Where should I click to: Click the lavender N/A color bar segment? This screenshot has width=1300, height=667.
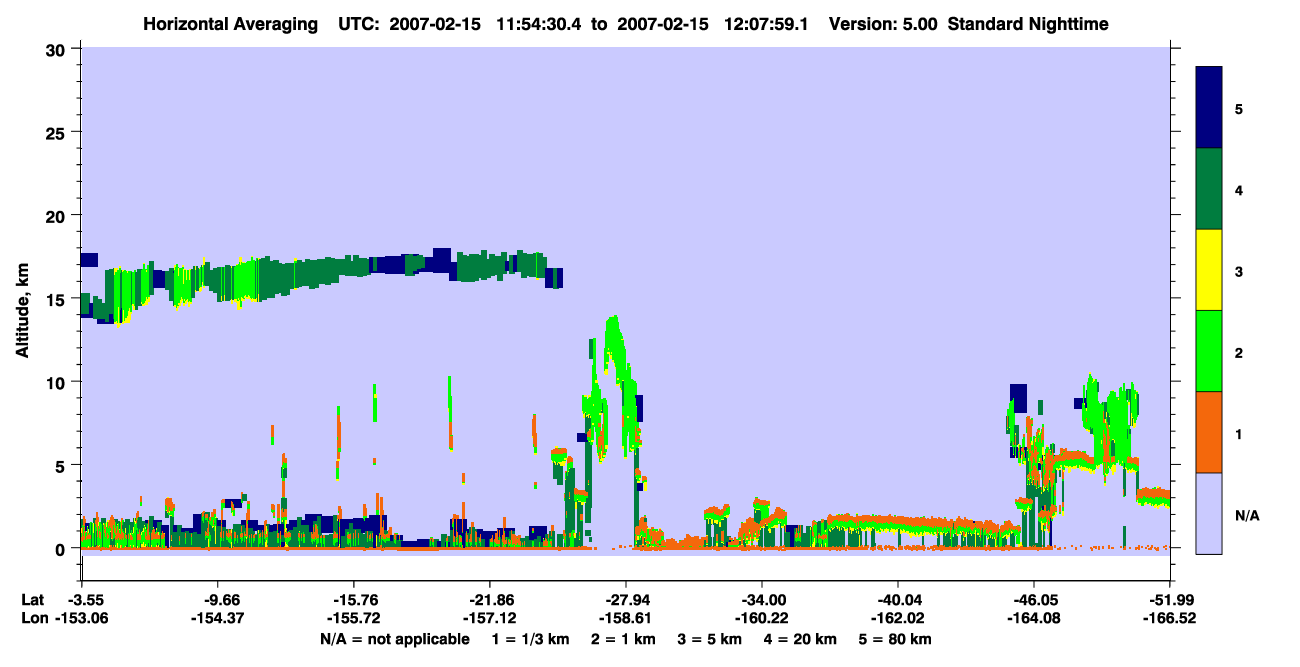pyautogui.click(x=1209, y=513)
